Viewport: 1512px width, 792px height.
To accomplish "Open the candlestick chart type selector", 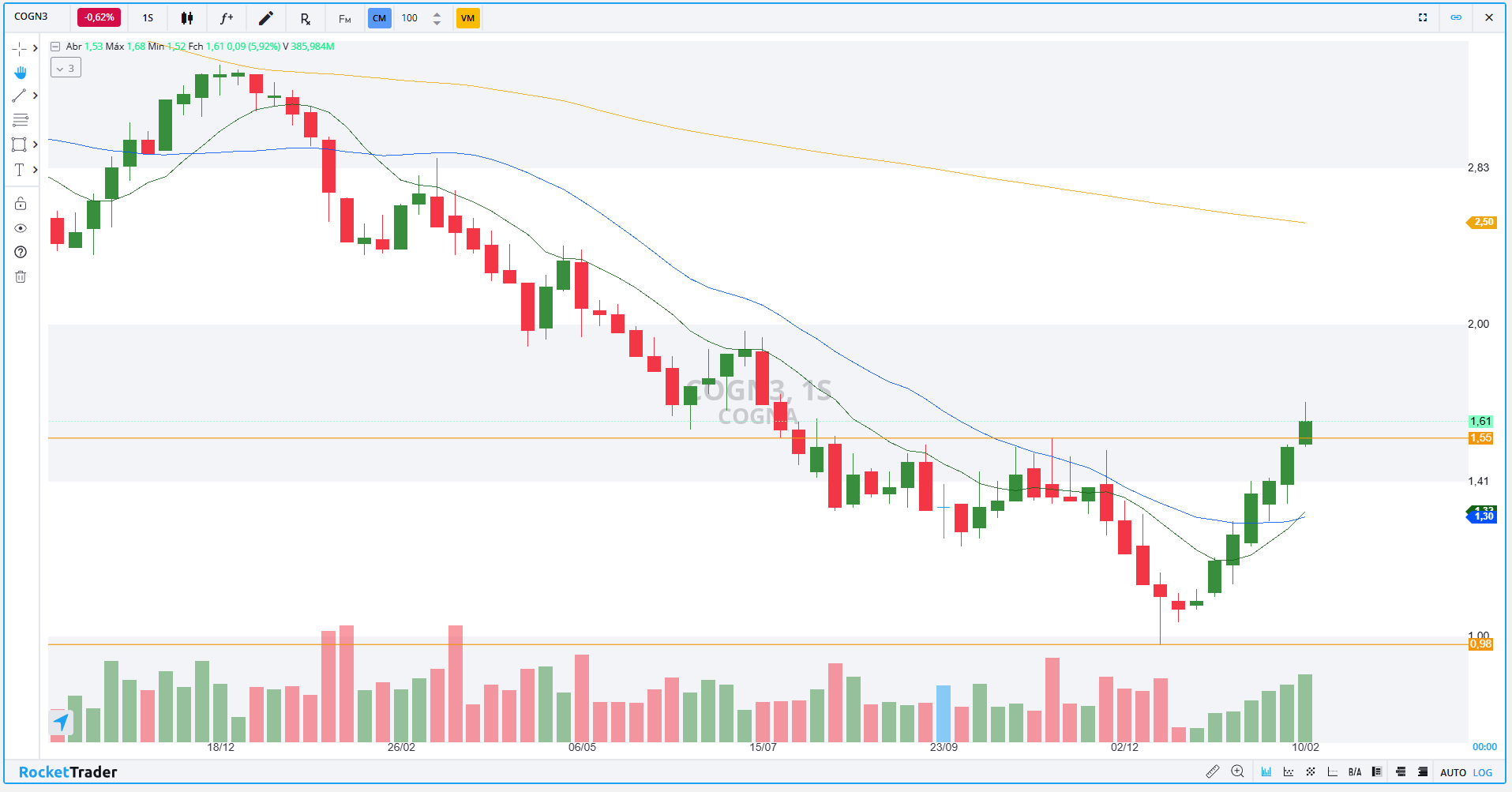I will [187, 18].
